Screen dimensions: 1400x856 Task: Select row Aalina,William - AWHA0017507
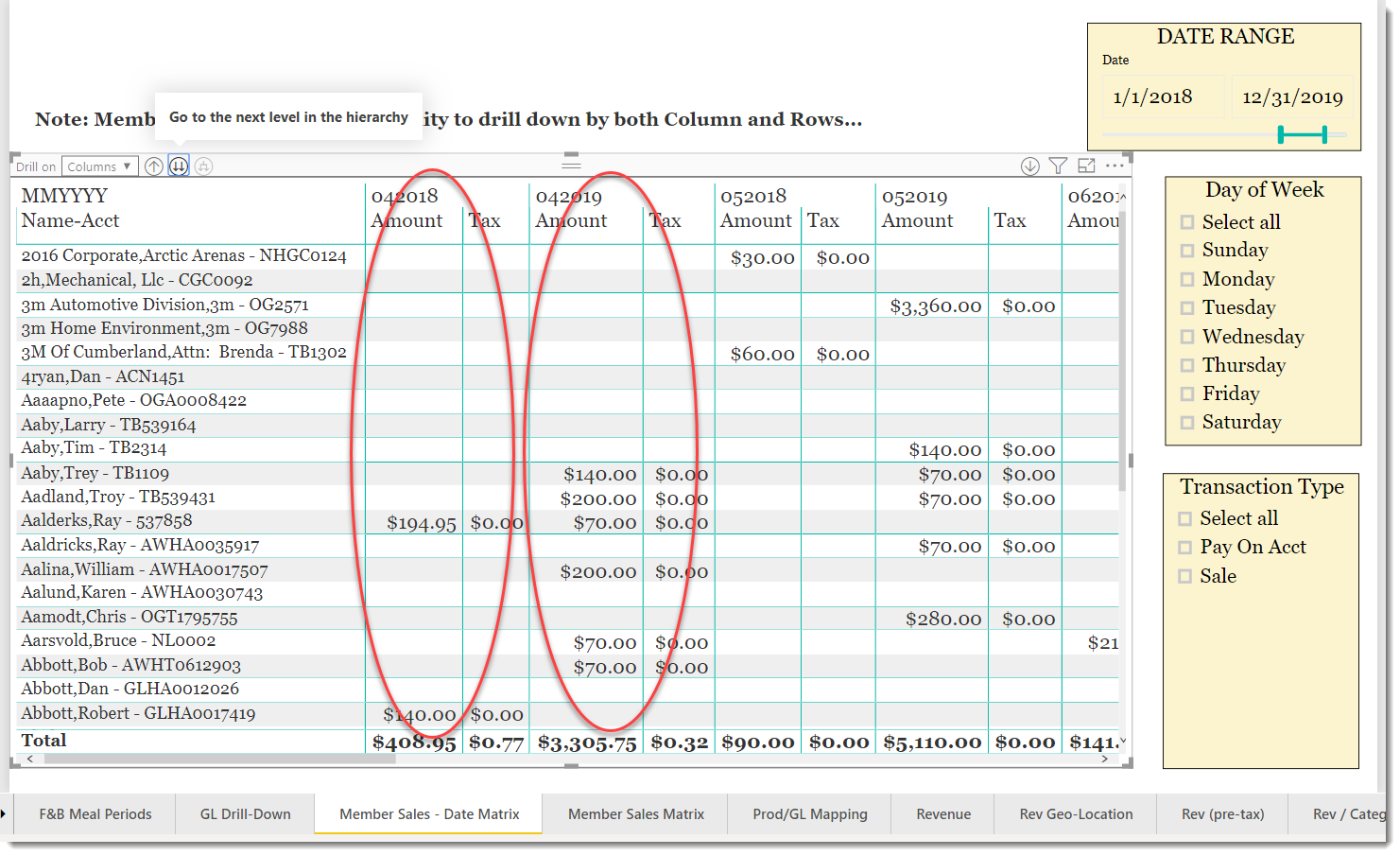[x=145, y=569]
